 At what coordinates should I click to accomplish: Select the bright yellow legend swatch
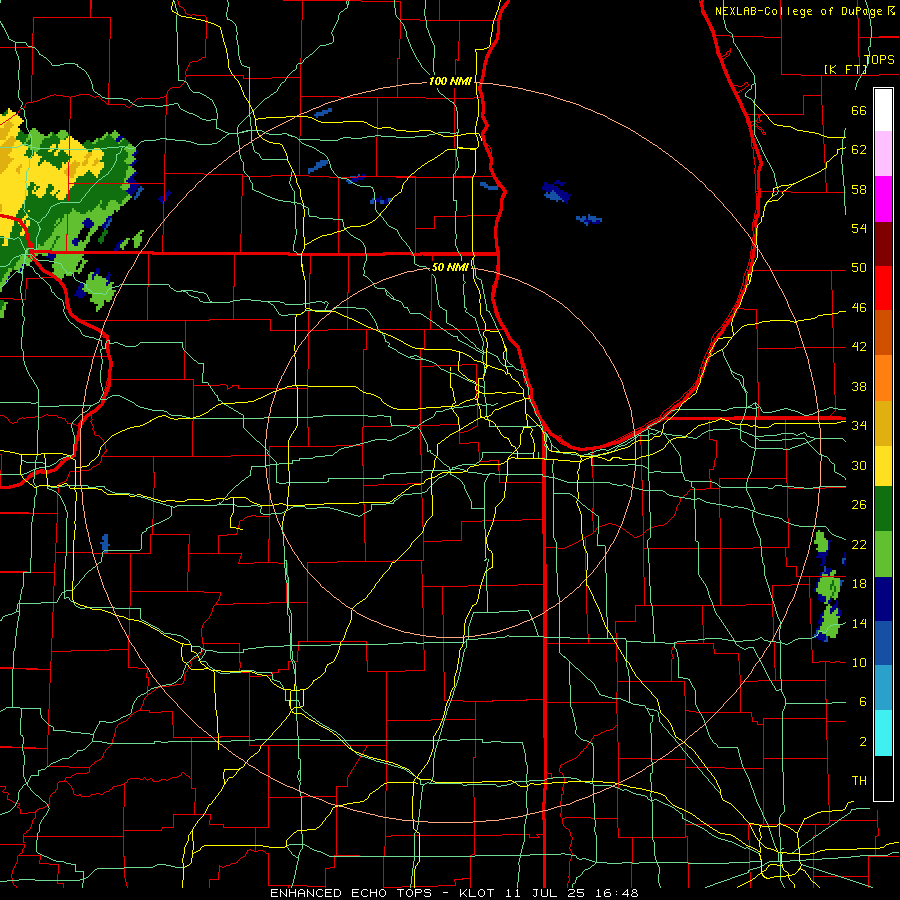tap(883, 465)
